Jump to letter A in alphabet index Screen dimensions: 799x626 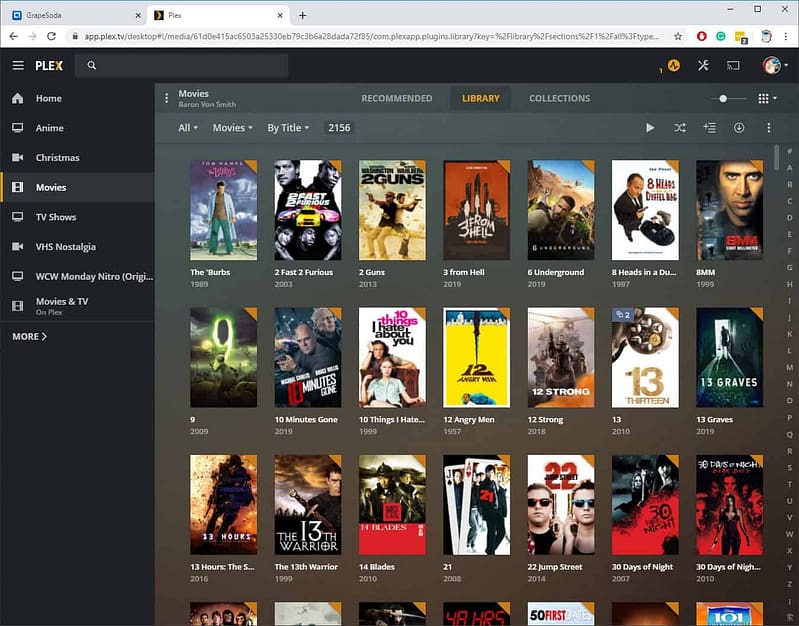(x=789, y=168)
